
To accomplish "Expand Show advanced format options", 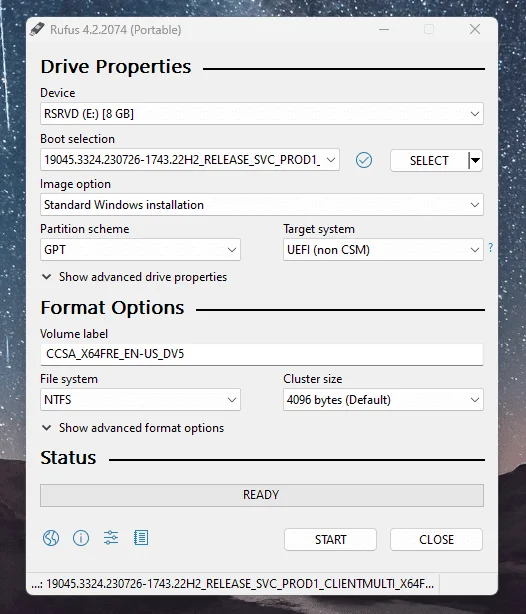I will coord(133,428).
